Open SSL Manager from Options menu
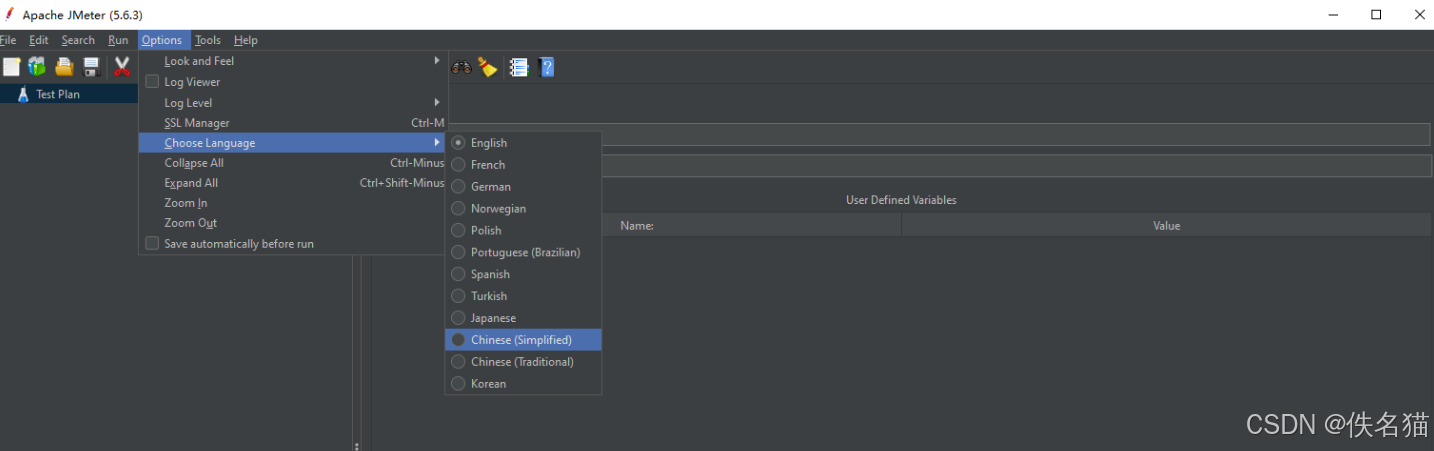Viewport: 1434px width, 451px height. [x=293, y=123]
